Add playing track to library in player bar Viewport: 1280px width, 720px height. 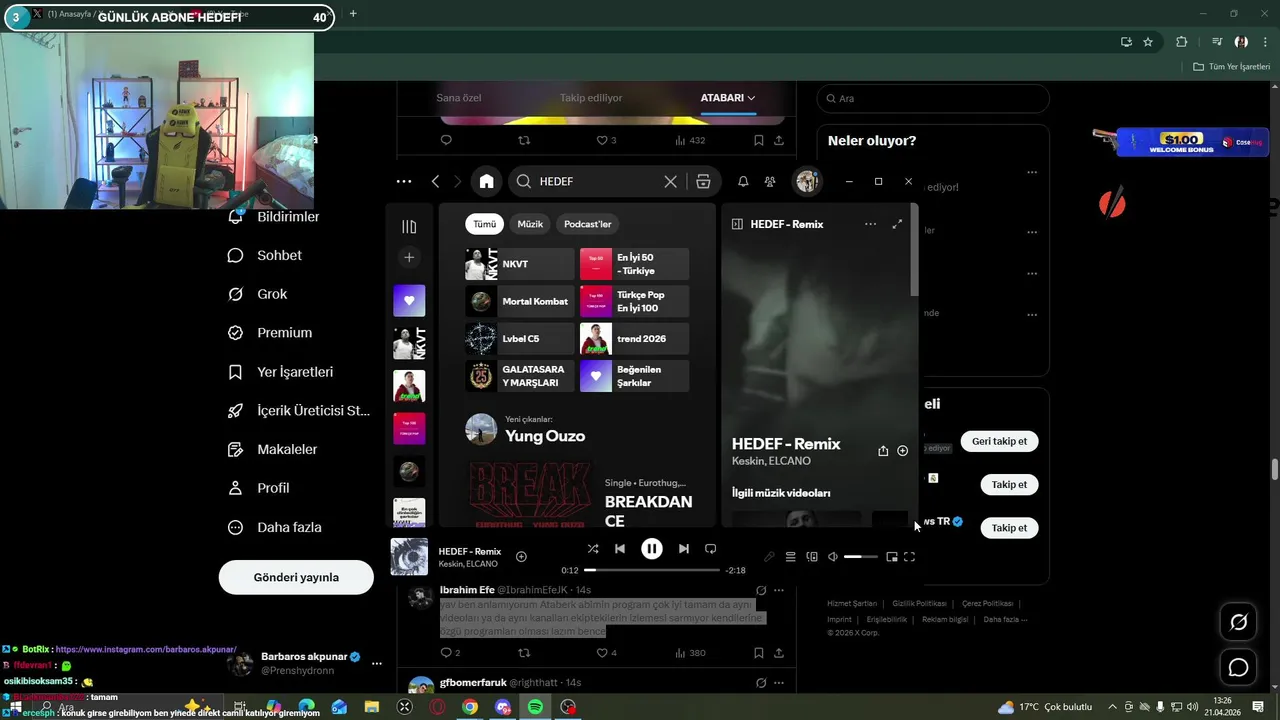click(521, 556)
